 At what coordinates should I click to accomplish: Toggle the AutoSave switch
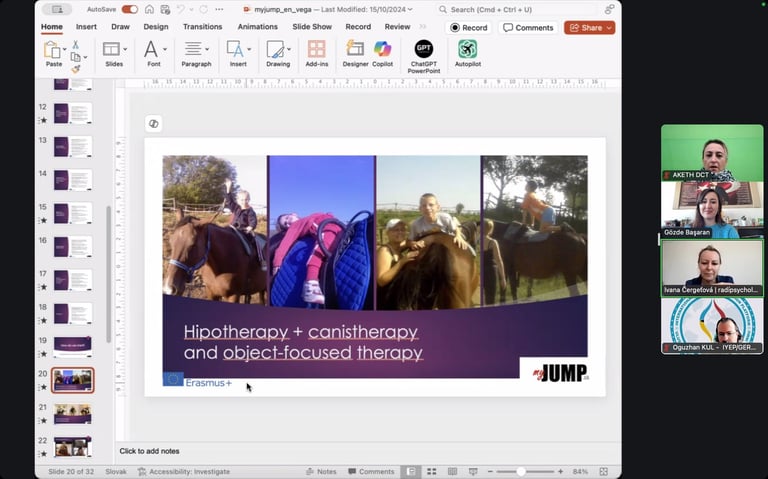click(x=130, y=9)
